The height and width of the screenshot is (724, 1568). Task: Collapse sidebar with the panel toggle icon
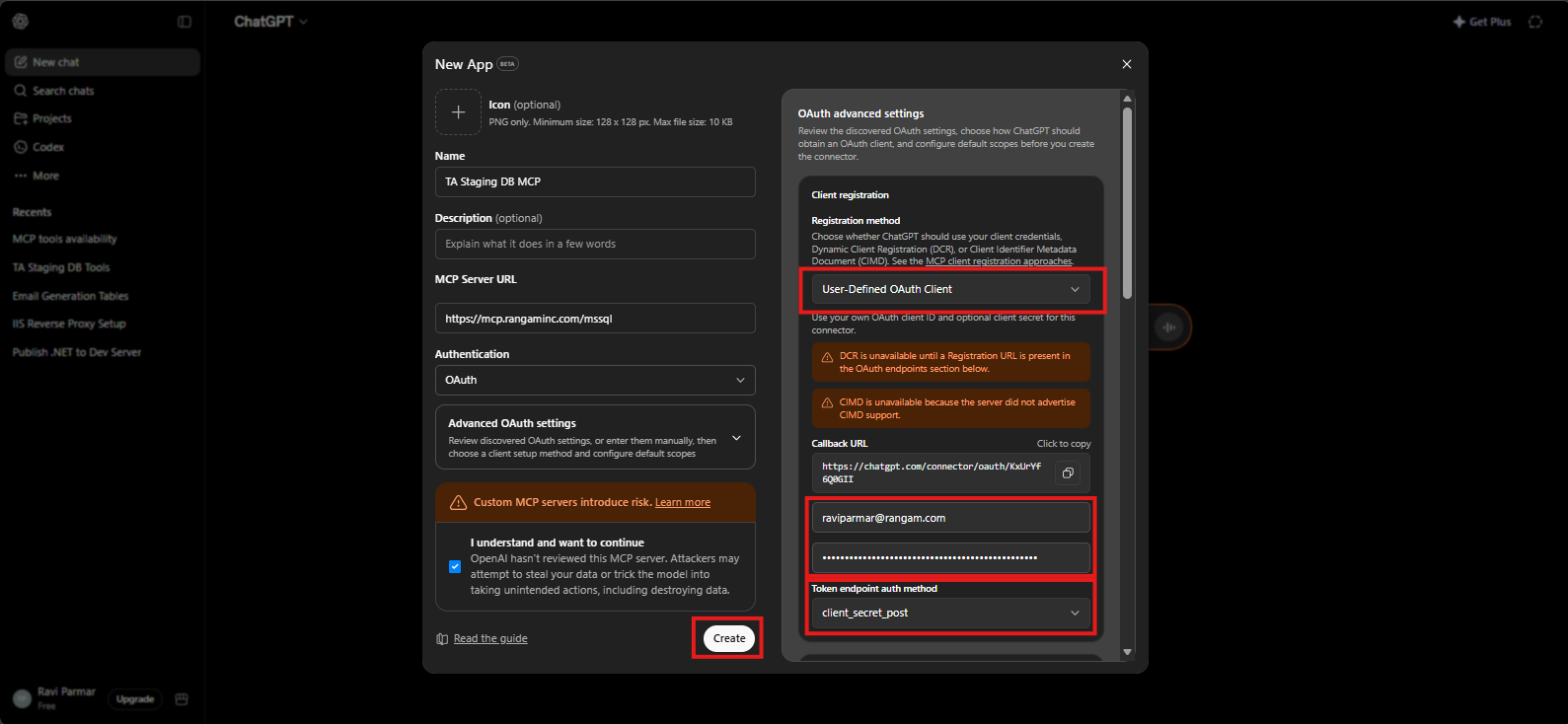pyautogui.click(x=185, y=21)
